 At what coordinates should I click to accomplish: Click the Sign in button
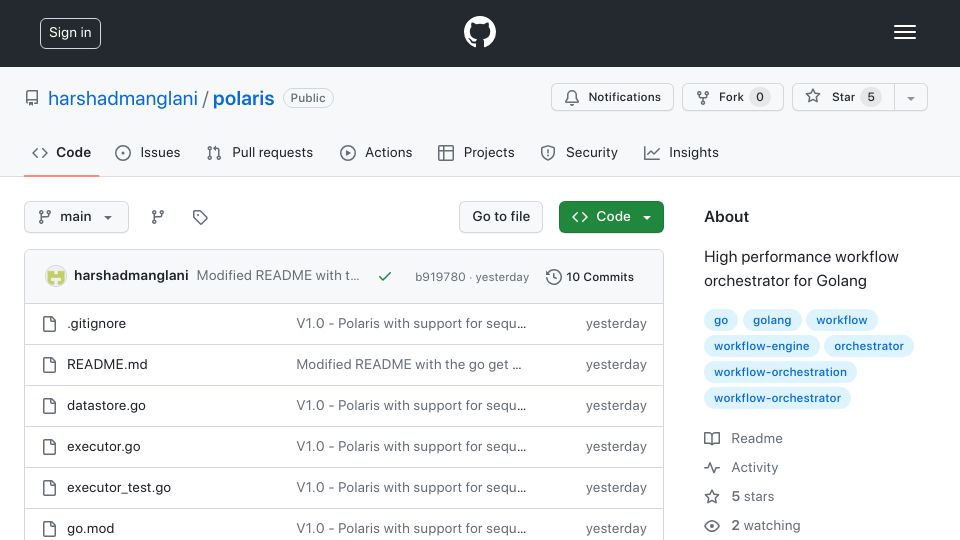point(70,33)
